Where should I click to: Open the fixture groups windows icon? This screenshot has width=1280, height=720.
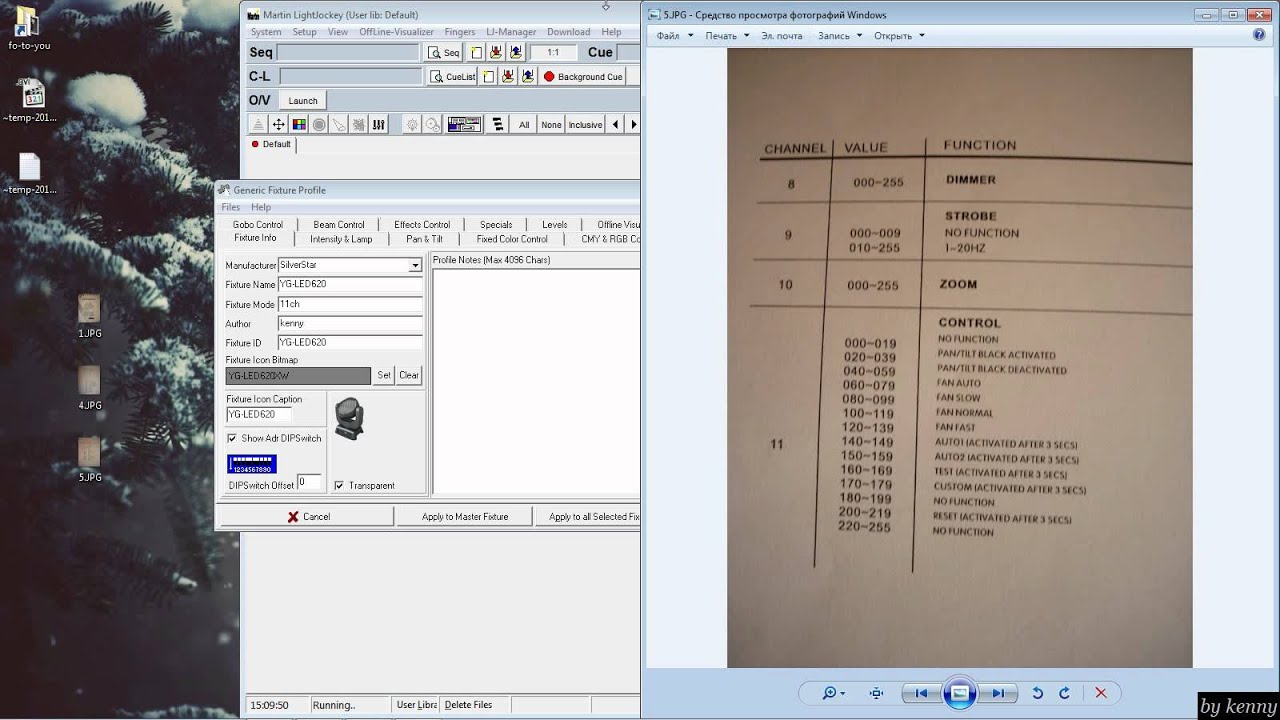click(464, 125)
